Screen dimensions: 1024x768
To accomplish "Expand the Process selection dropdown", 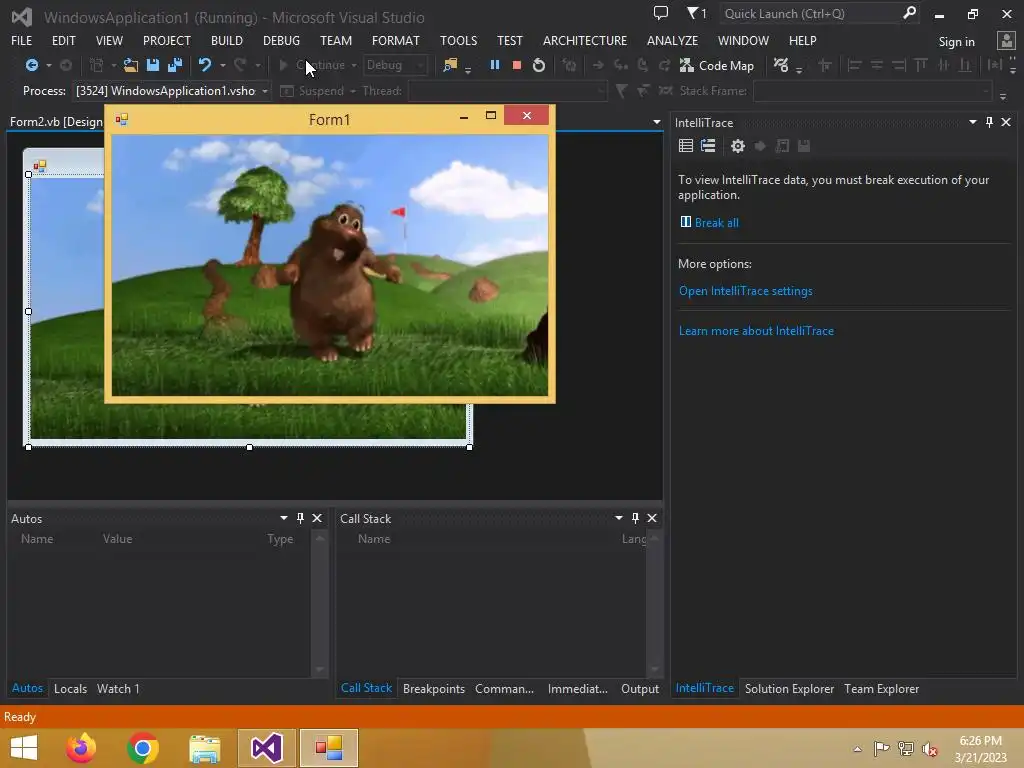I will [x=265, y=91].
